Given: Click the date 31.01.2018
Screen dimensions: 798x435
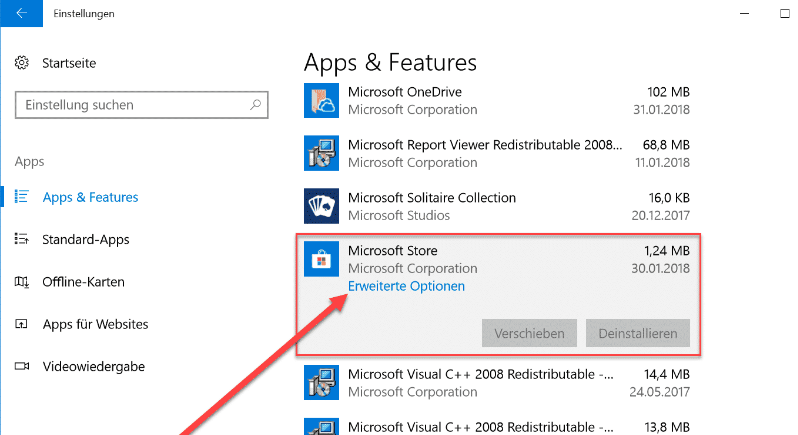Looking at the screenshot, I should click(661, 110).
